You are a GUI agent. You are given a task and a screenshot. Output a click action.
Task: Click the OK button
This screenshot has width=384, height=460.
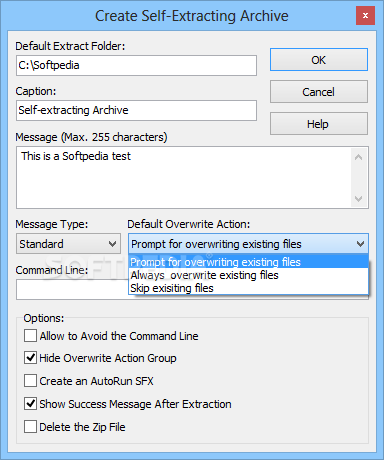[x=319, y=60]
